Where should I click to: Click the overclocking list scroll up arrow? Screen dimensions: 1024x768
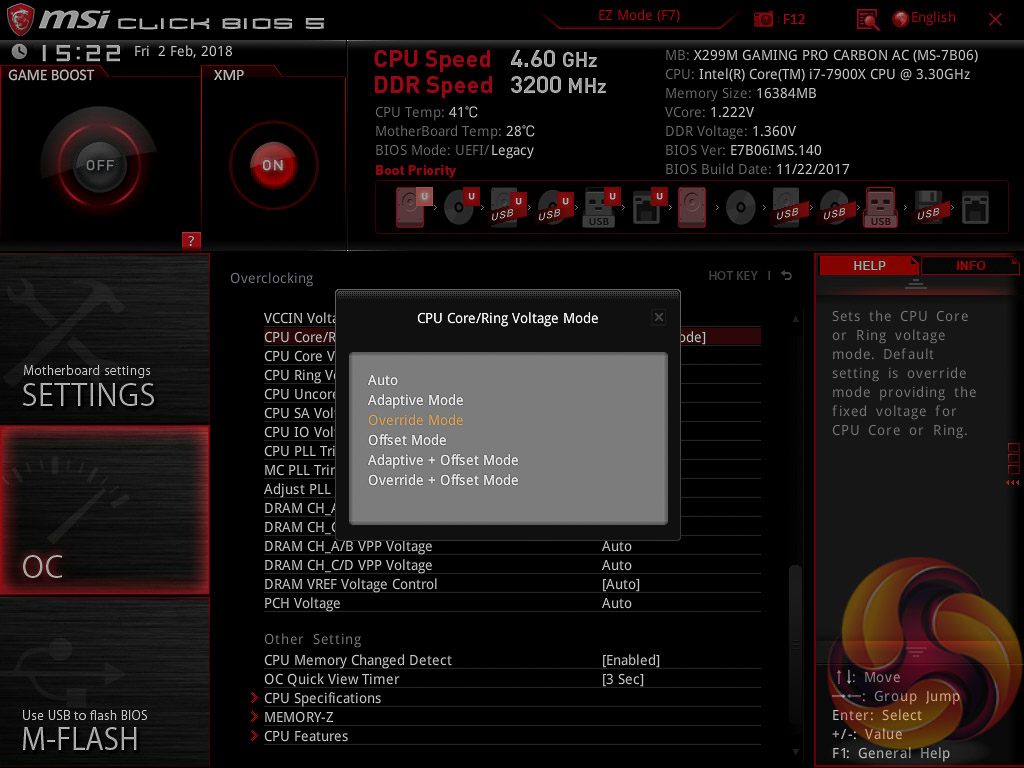(x=795, y=319)
